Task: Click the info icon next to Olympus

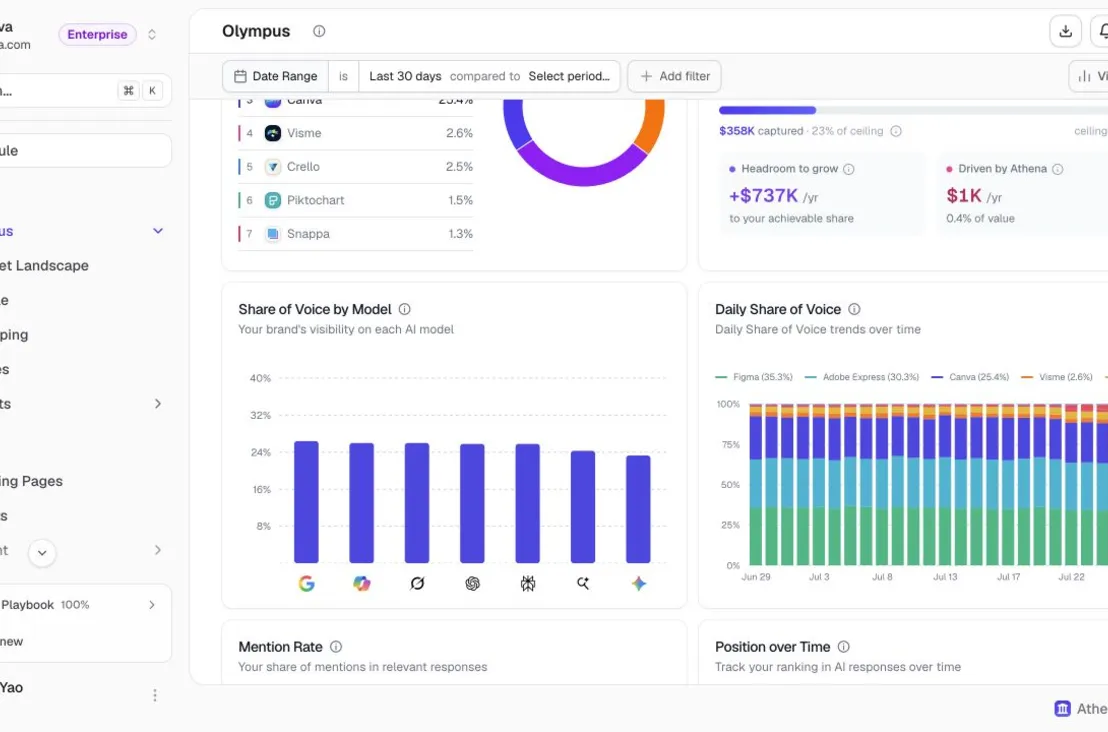Action: 319,31
